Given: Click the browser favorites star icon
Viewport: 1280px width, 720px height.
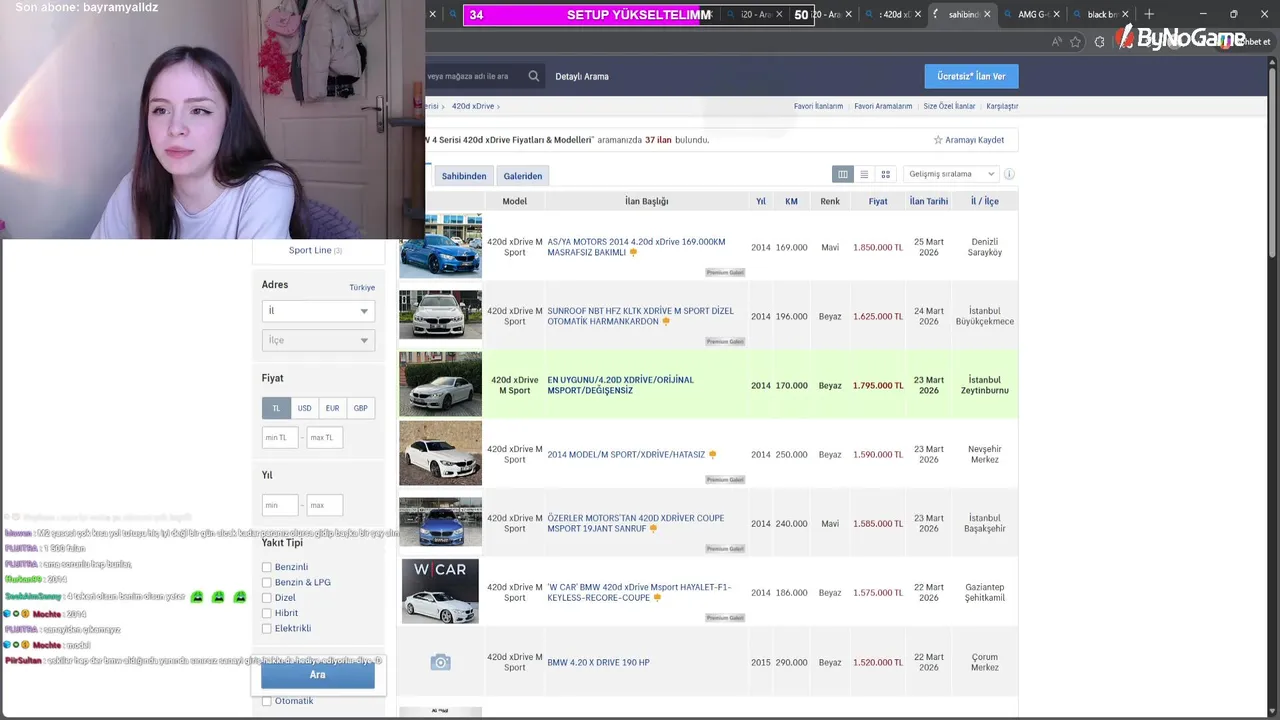Looking at the screenshot, I should [1076, 42].
